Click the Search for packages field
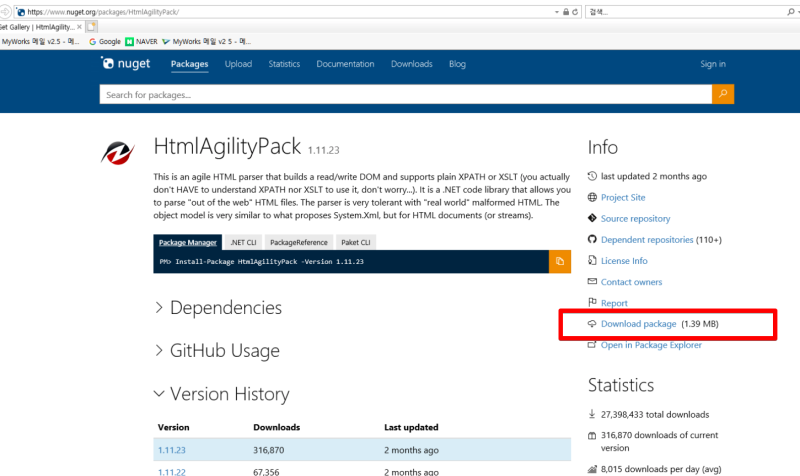The image size is (800, 476). pos(406,94)
